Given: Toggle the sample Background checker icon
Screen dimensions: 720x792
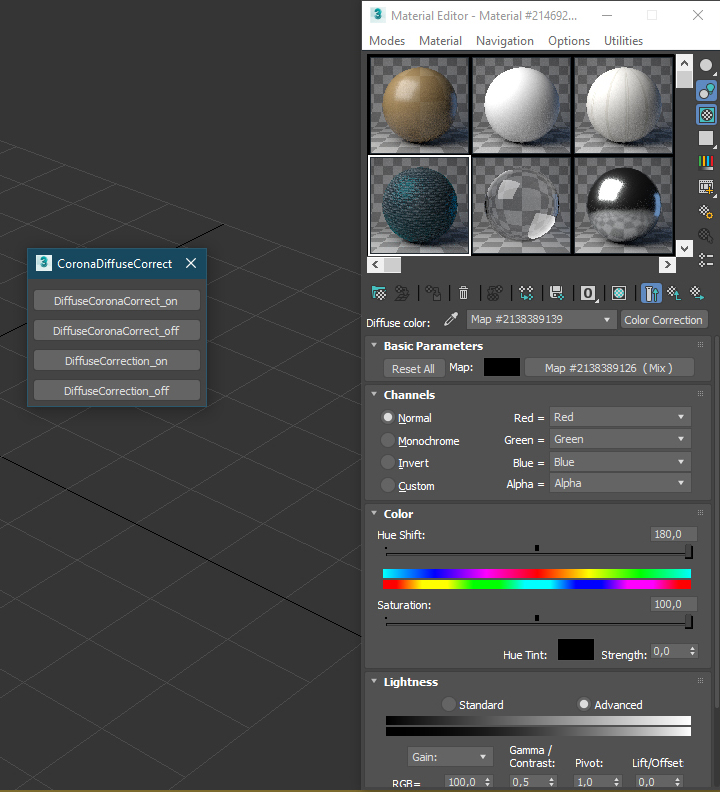Looking at the screenshot, I should tap(706, 115).
